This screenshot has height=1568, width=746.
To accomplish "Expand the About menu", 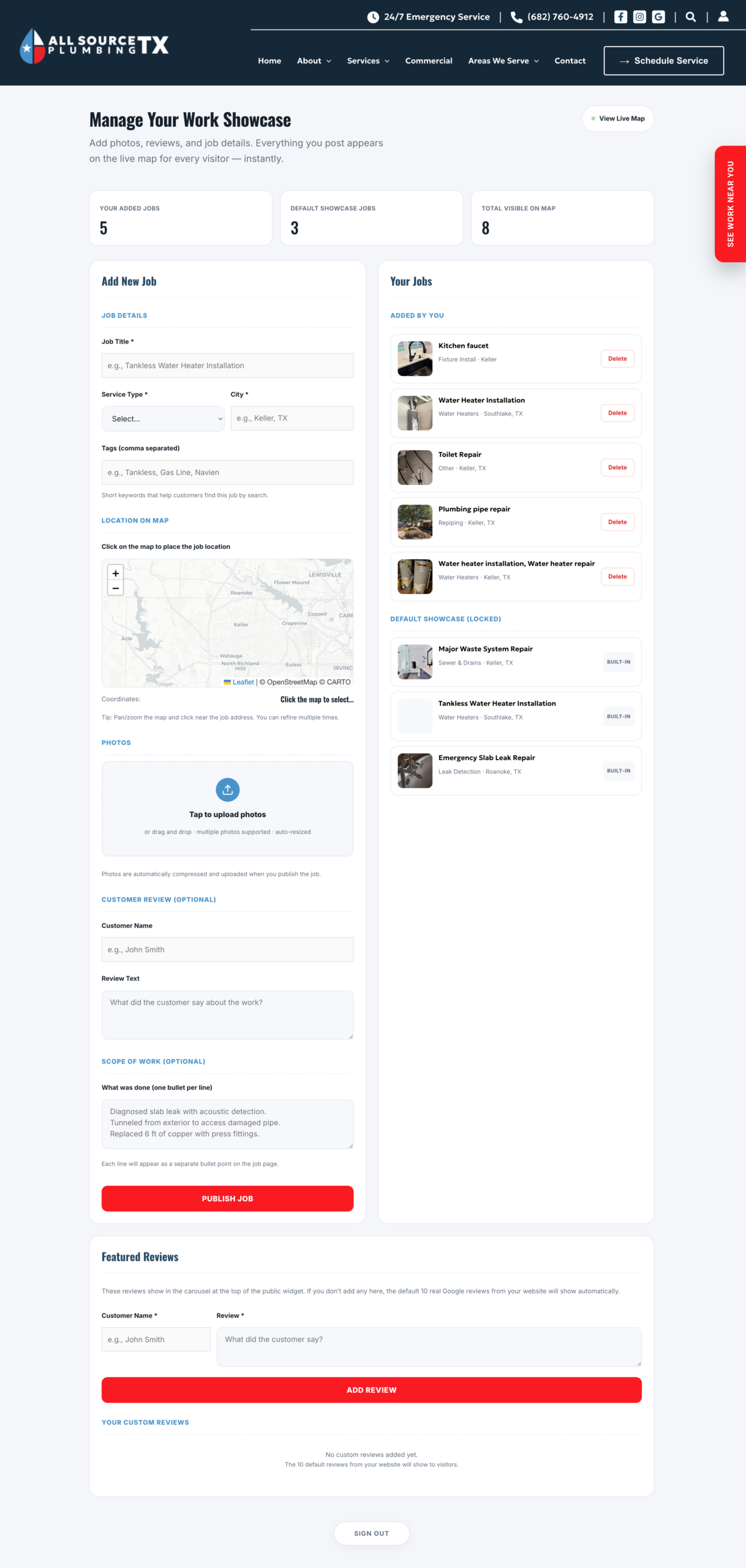I will pos(314,61).
